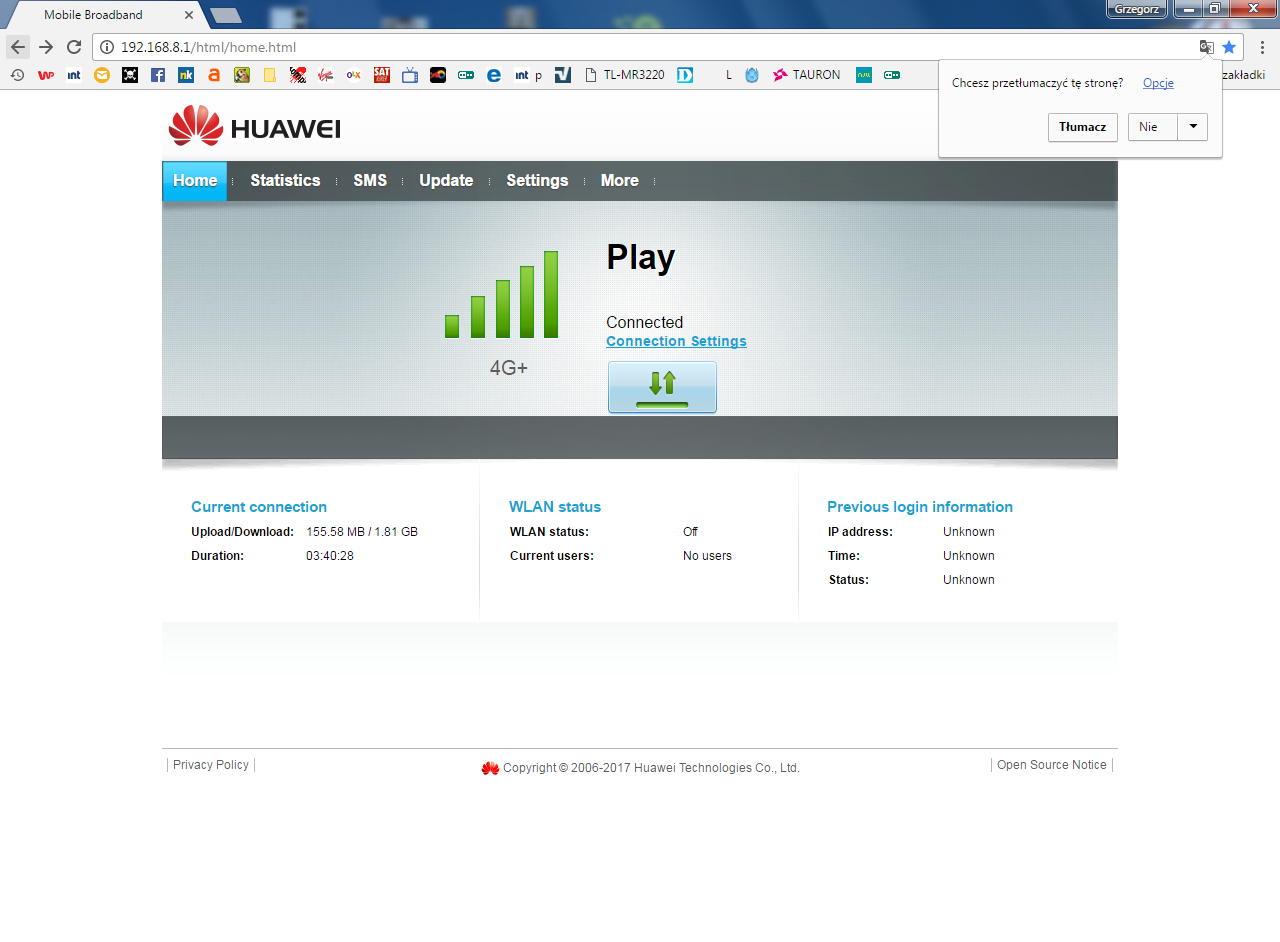Switch to the Update tab
Screen dimensions: 1280x942
pyautogui.click(x=446, y=181)
